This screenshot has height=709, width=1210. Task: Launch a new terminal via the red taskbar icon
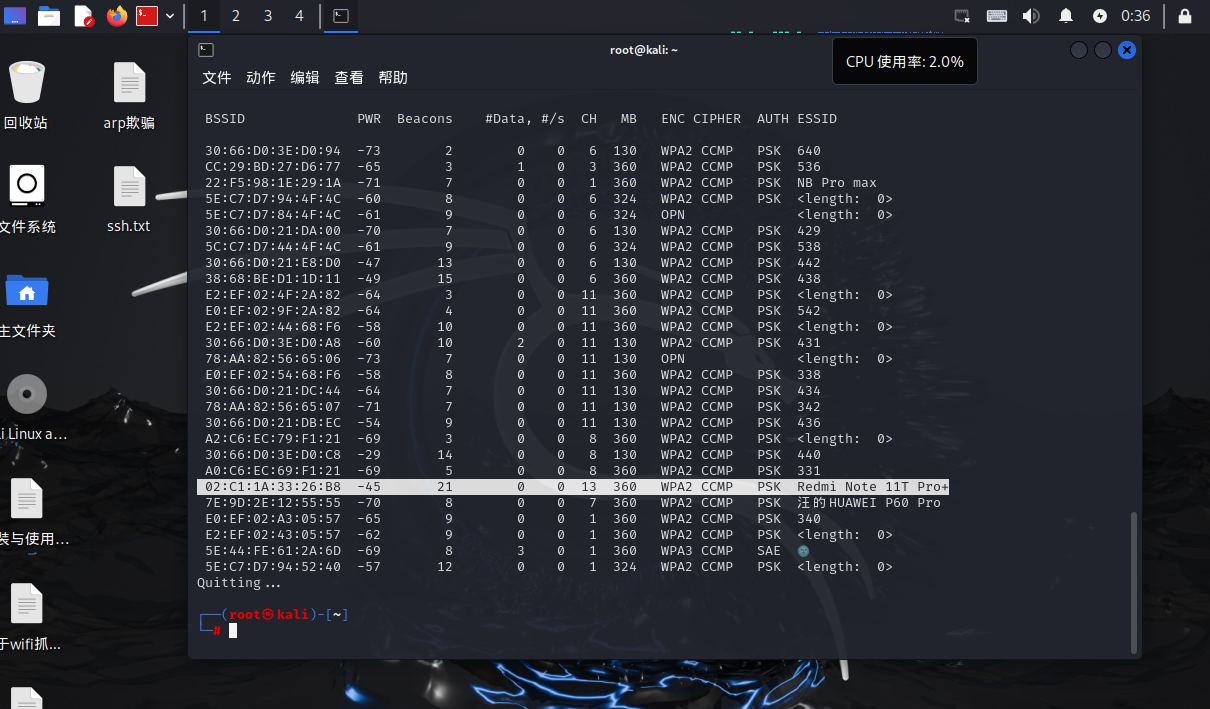point(145,16)
